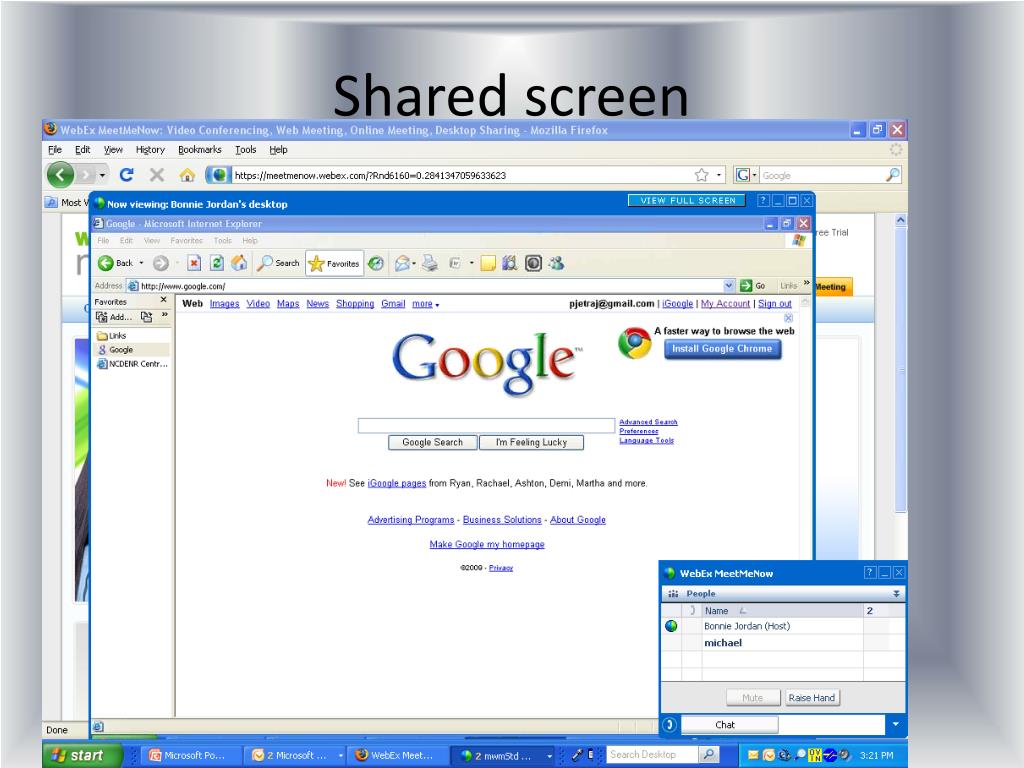Open the help icon on desktop viewer bar

(x=763, y=200)
